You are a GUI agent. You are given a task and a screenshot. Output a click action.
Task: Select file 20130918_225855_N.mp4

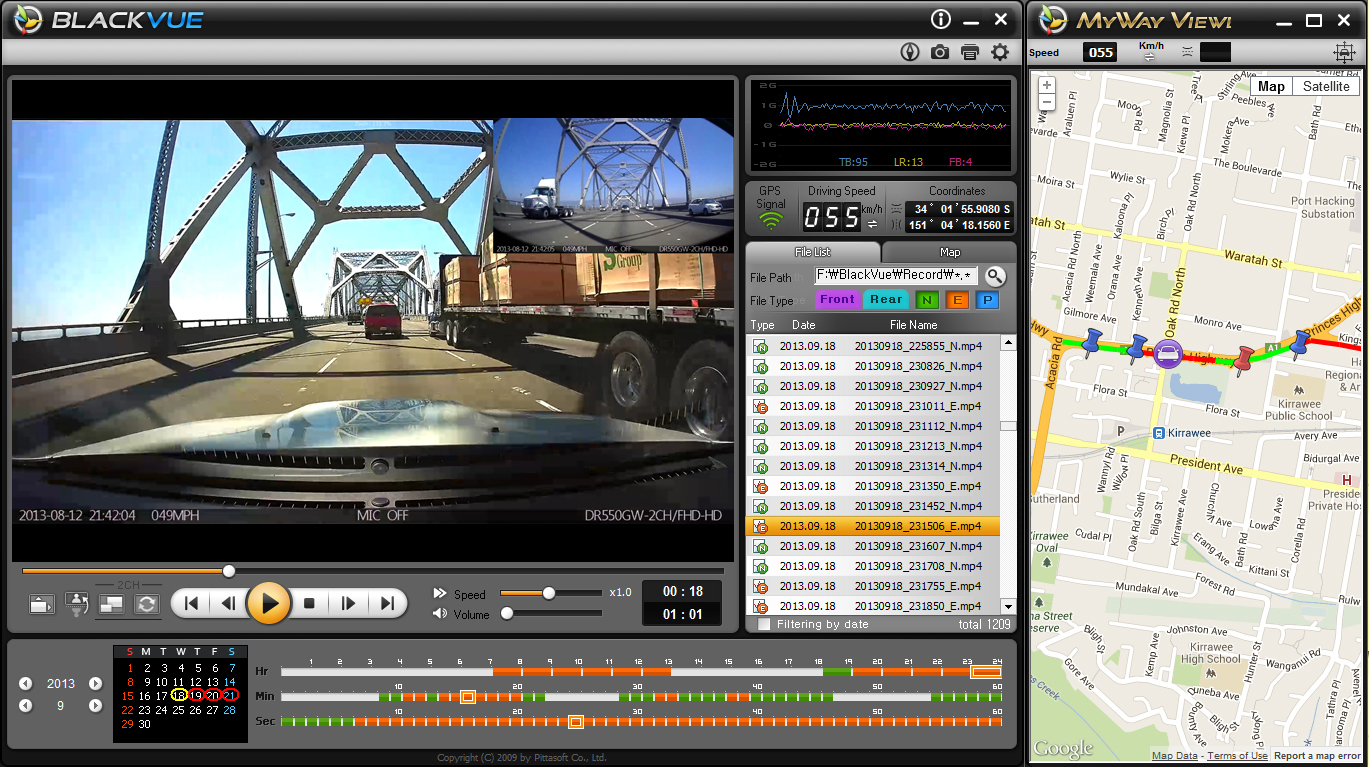tap(873, 346)
